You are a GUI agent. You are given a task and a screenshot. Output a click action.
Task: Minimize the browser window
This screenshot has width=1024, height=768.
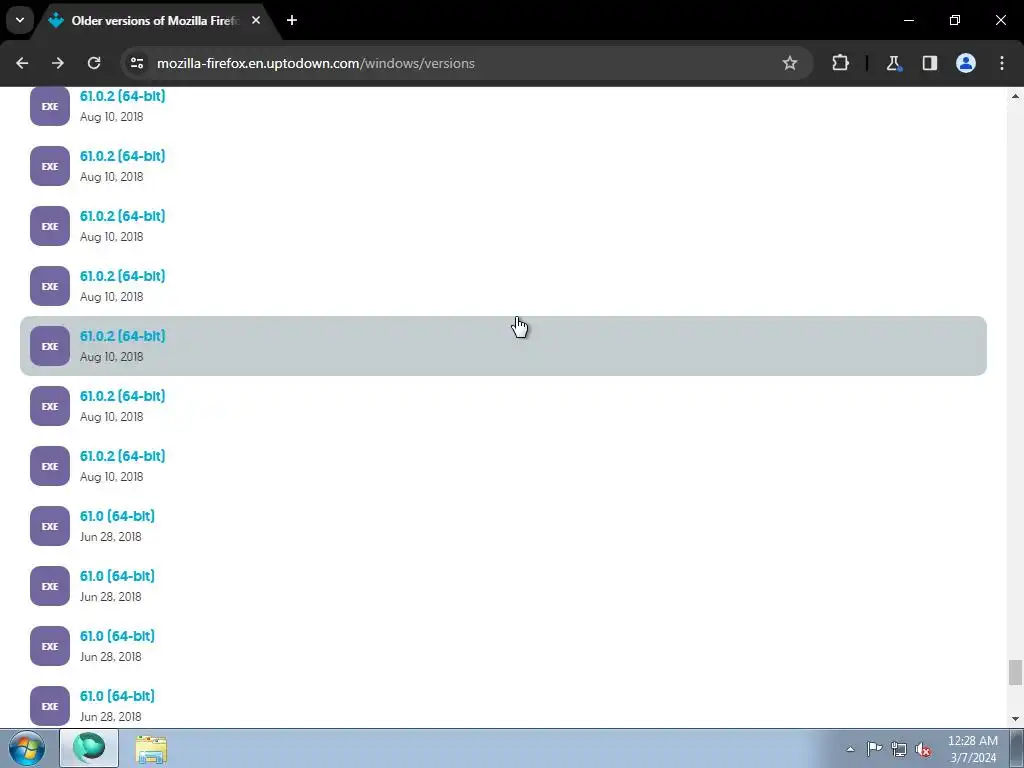(908, 20)
